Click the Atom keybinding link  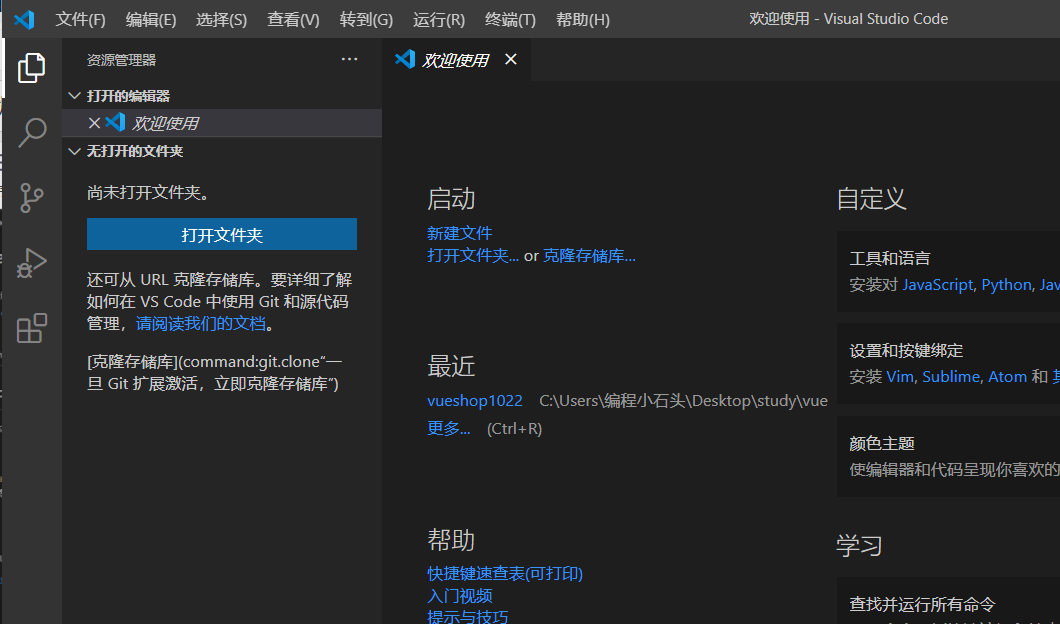pyautogui.click(x=1007, y=377)
